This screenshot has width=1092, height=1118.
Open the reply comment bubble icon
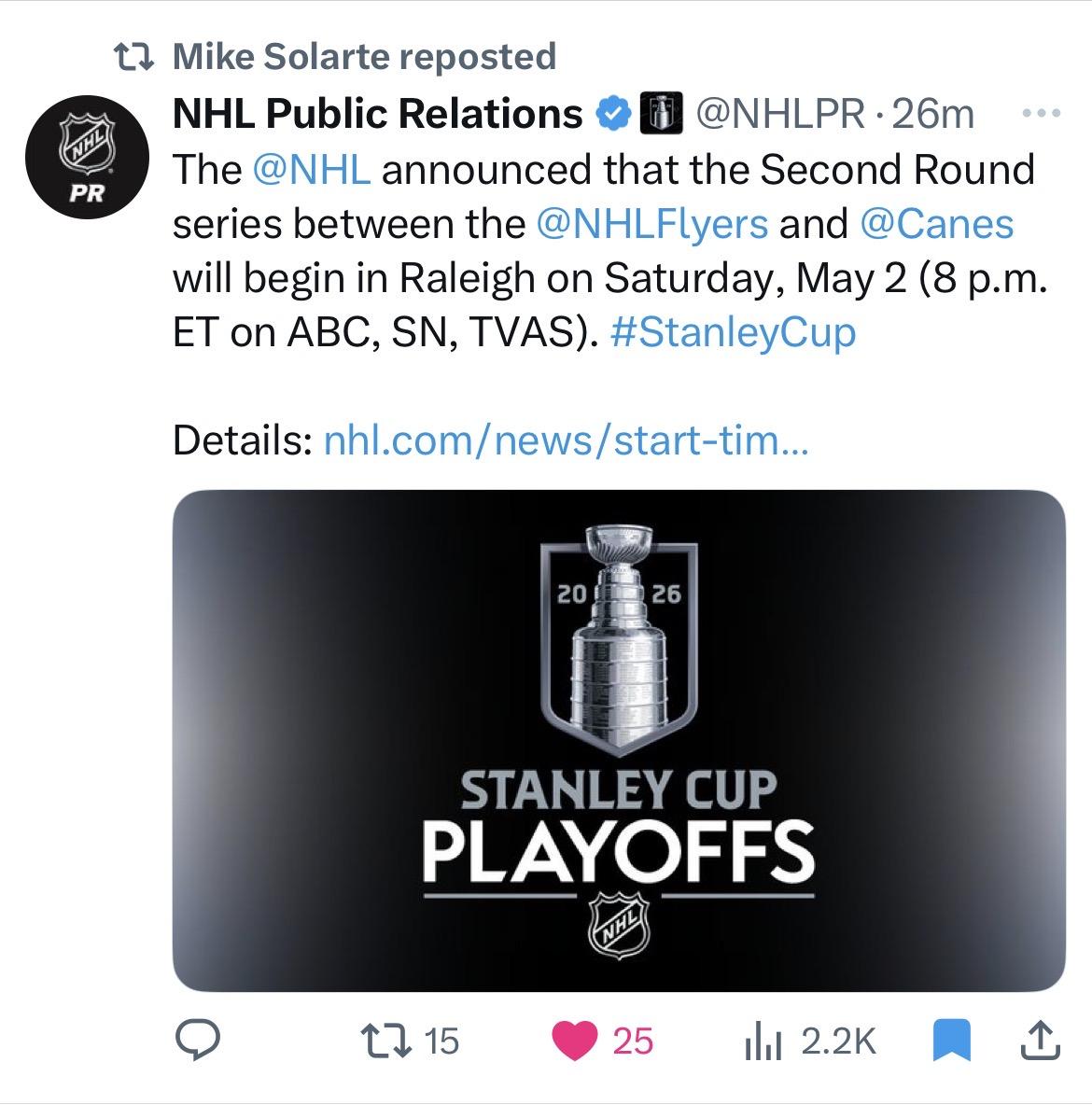[198, 1041]
